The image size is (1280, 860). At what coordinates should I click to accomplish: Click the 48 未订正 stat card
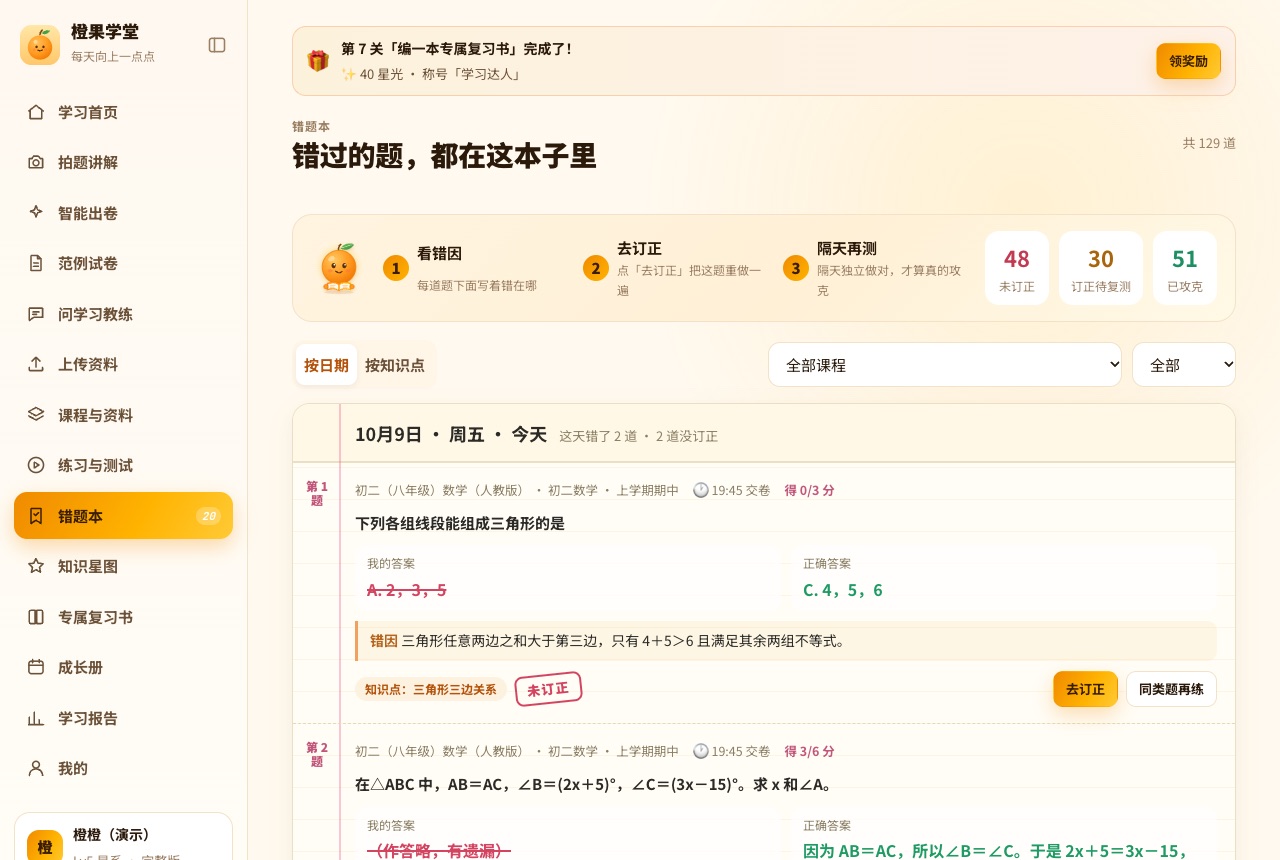pos(1017,268)
